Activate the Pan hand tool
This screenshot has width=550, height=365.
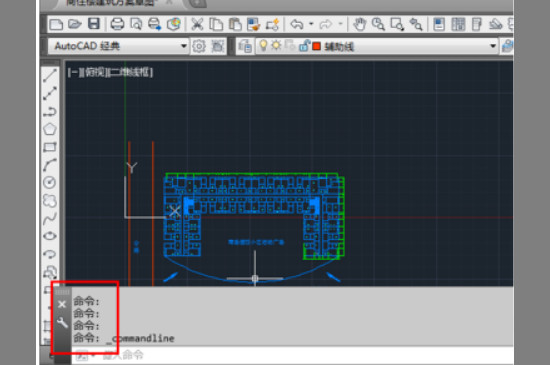(360, 24)
